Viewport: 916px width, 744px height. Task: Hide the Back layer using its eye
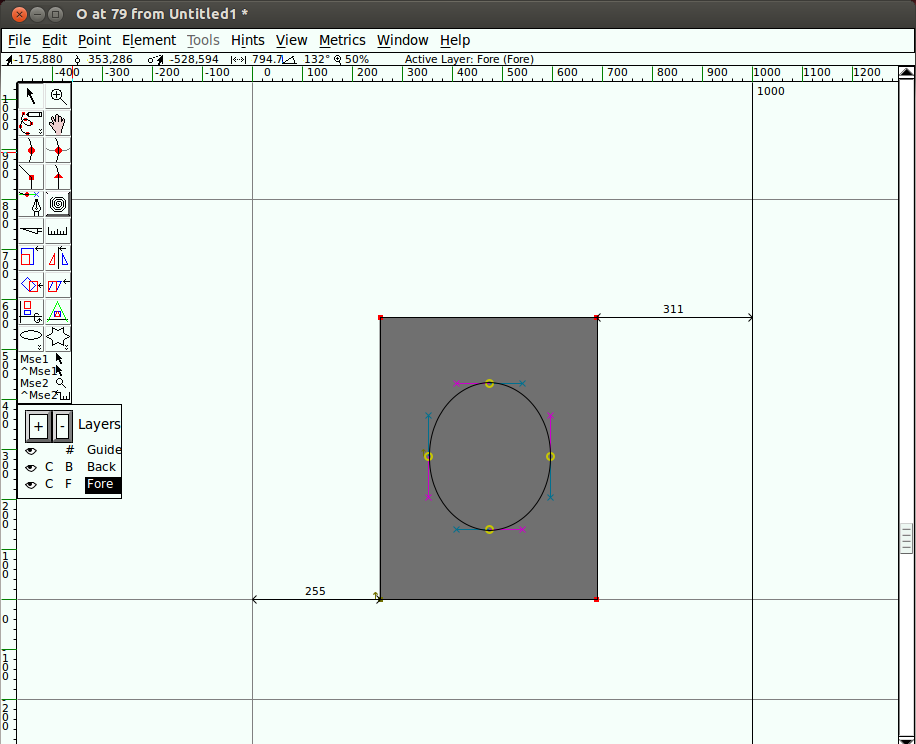point(31,468)
